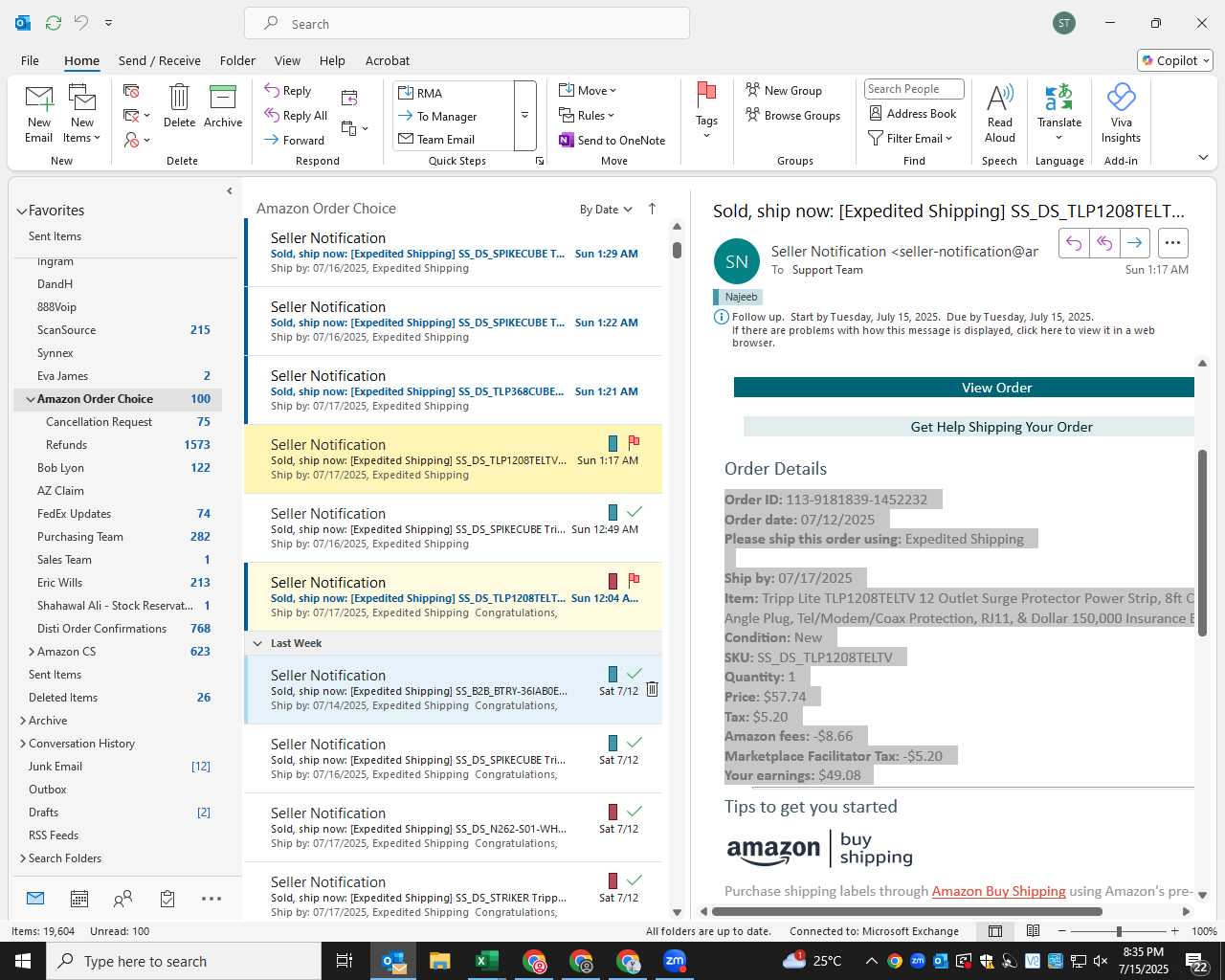Toggle flag on Sun 12:04 message
The height and width of the screenshot is (980, 1225).
pyautogui.click(x=634, y=581)
